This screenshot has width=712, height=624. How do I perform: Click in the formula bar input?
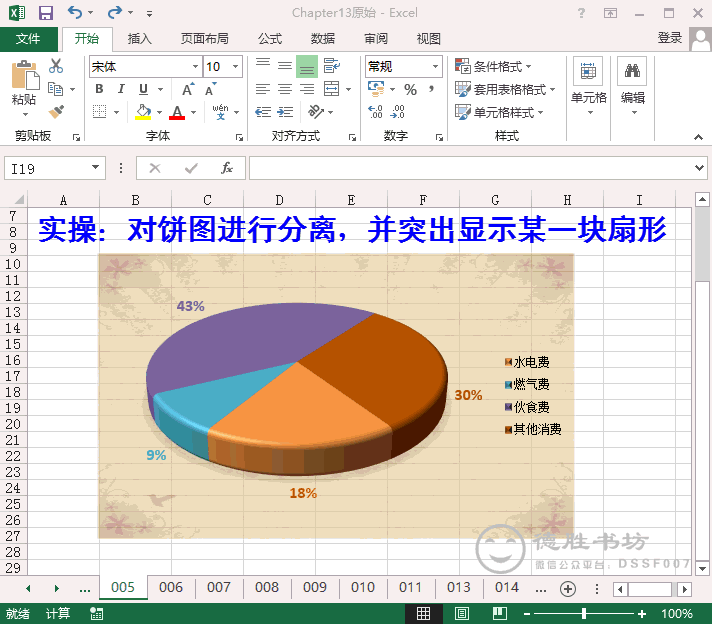pyautogui.click(x=471, y=168)
